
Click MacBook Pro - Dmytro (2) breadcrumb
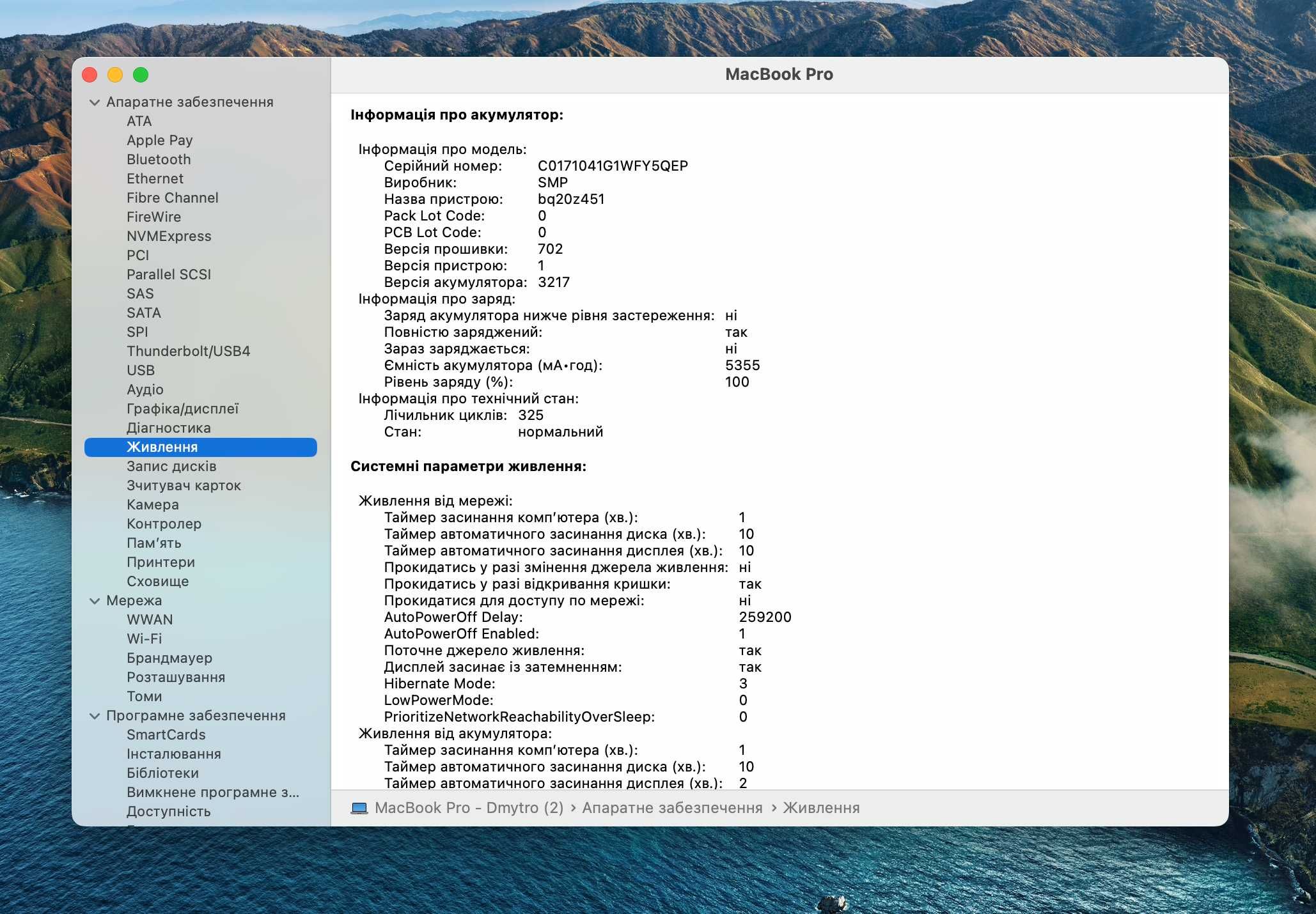pyautogui.click(x=469, y=808)
